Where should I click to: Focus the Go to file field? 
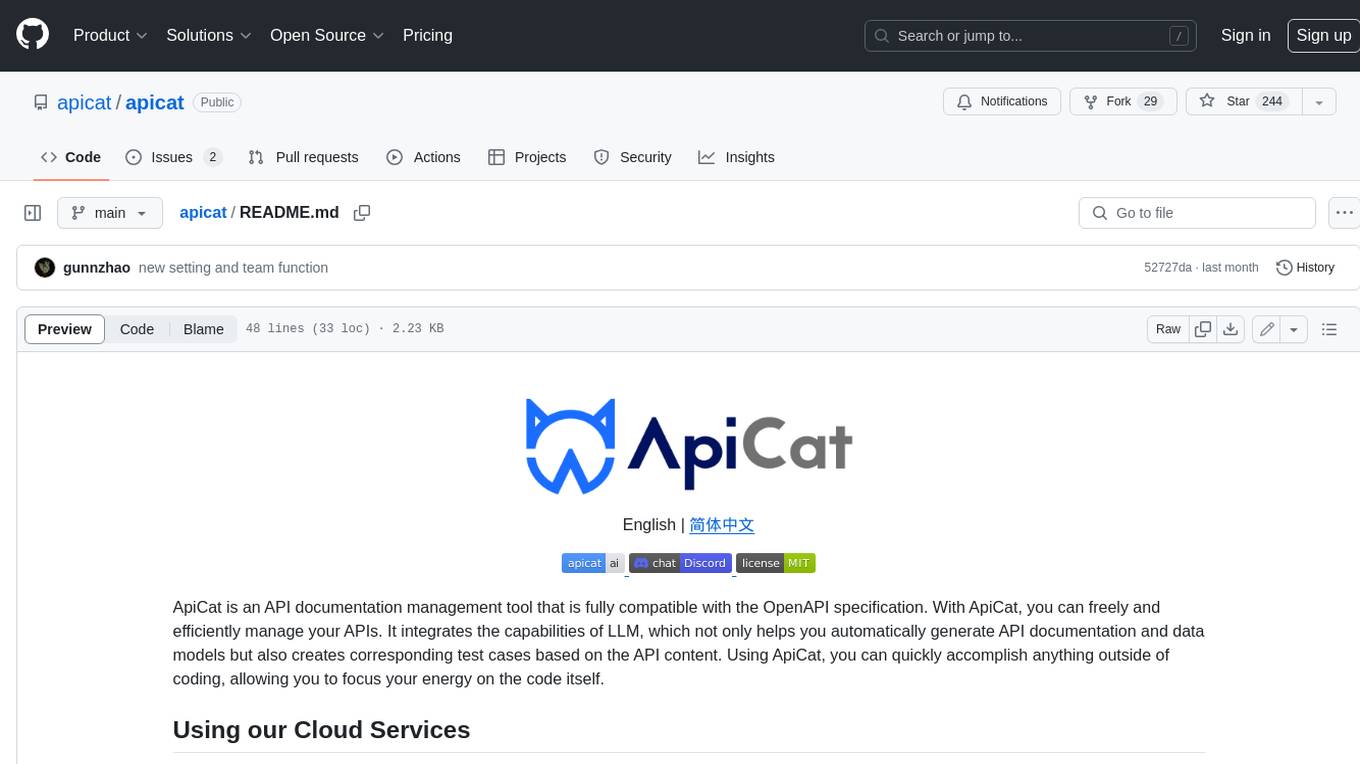point(1197,213)
